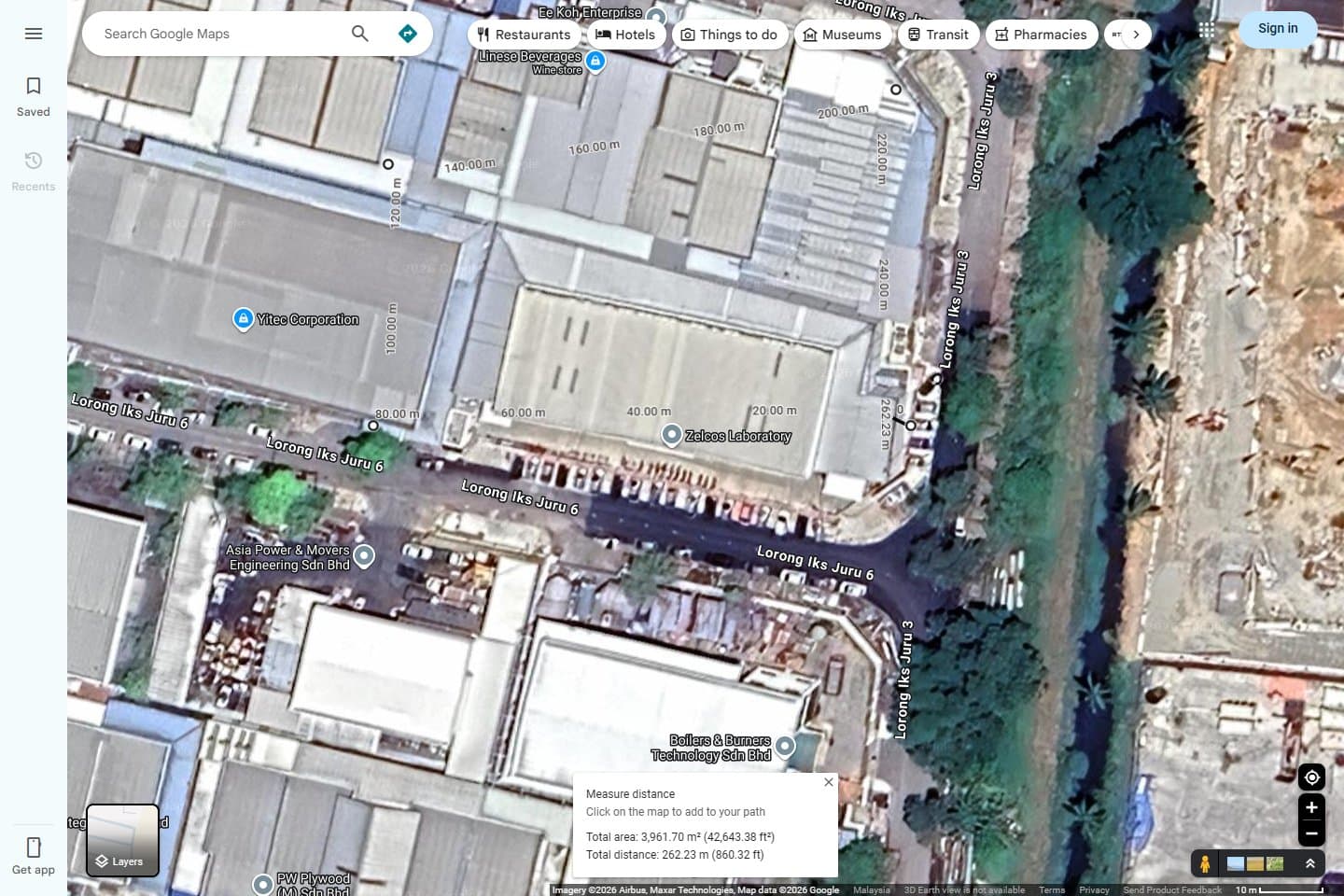The image size is (1344, 896).
Task: Click measurement point near 120.00 m label
Action: click(388, 164)
